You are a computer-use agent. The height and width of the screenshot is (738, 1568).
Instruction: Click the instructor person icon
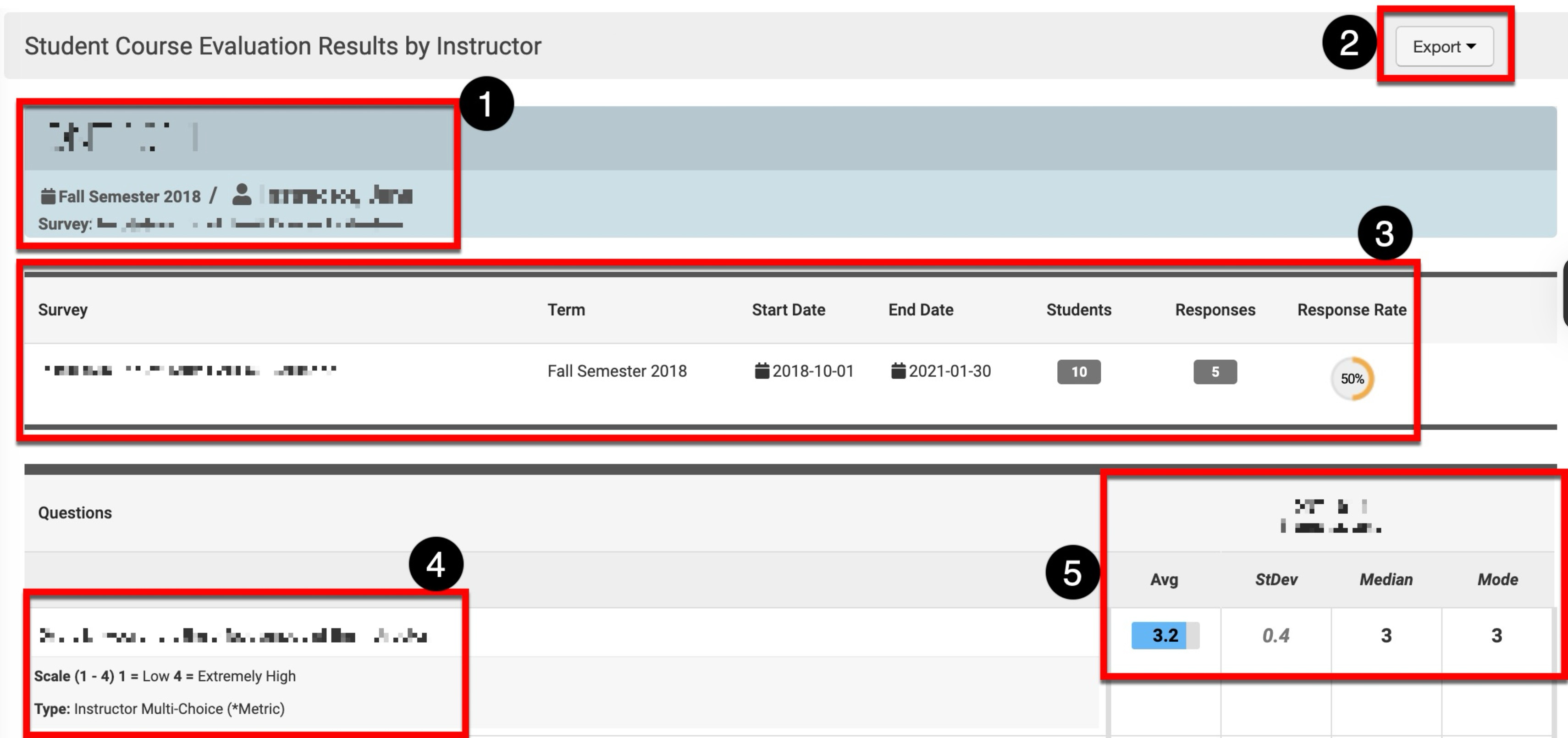coord(242,195)
